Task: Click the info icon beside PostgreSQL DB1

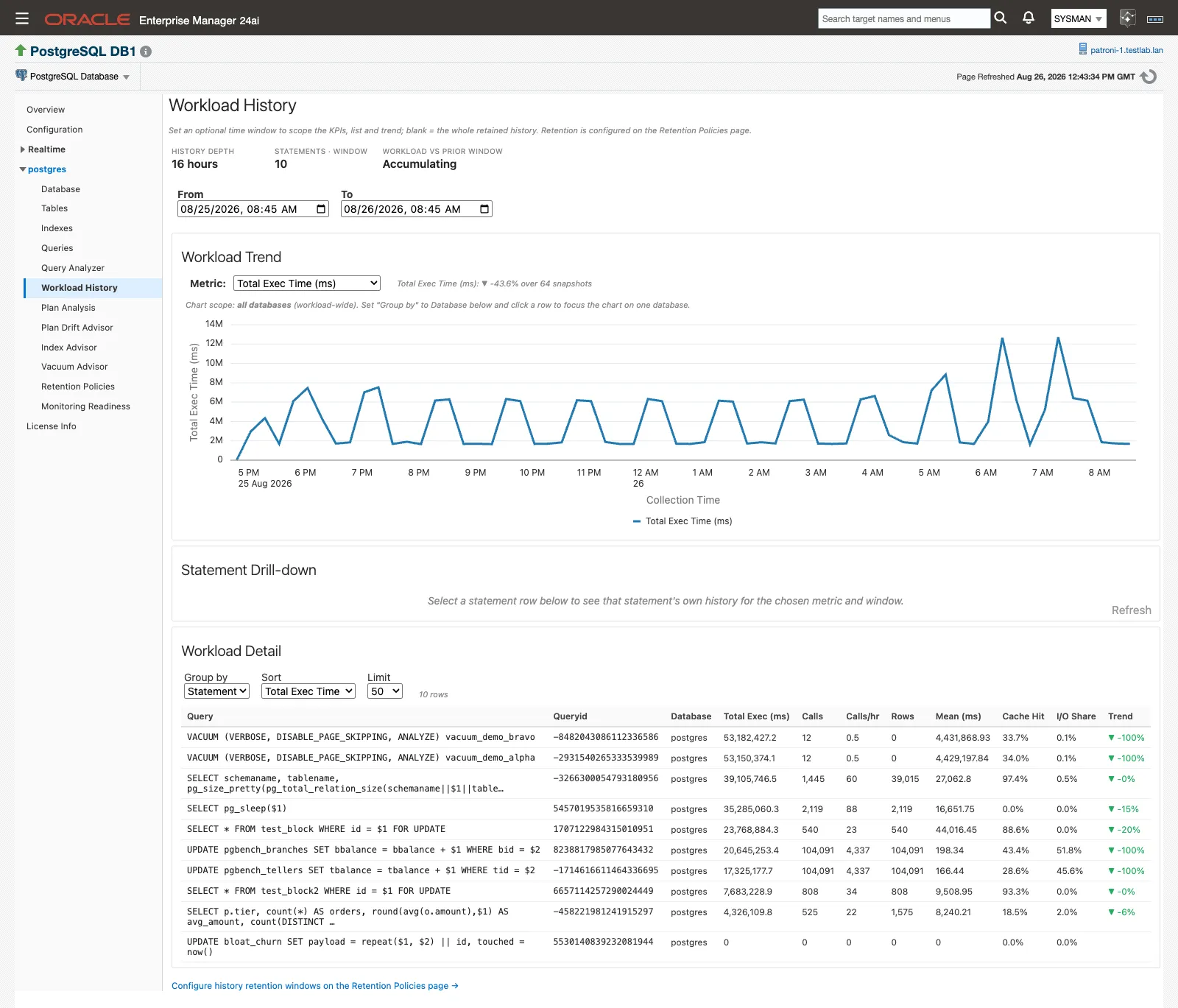Action: click(146, 52)
